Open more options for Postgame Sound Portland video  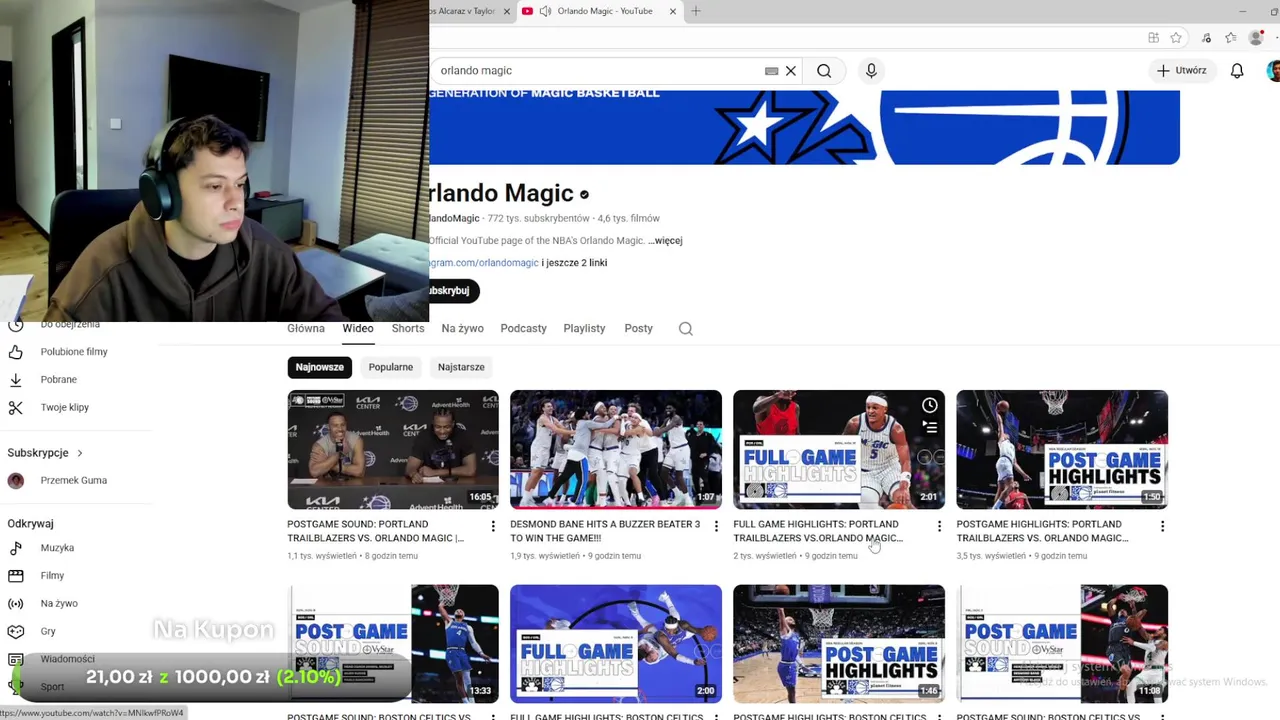tap(492, 526)
